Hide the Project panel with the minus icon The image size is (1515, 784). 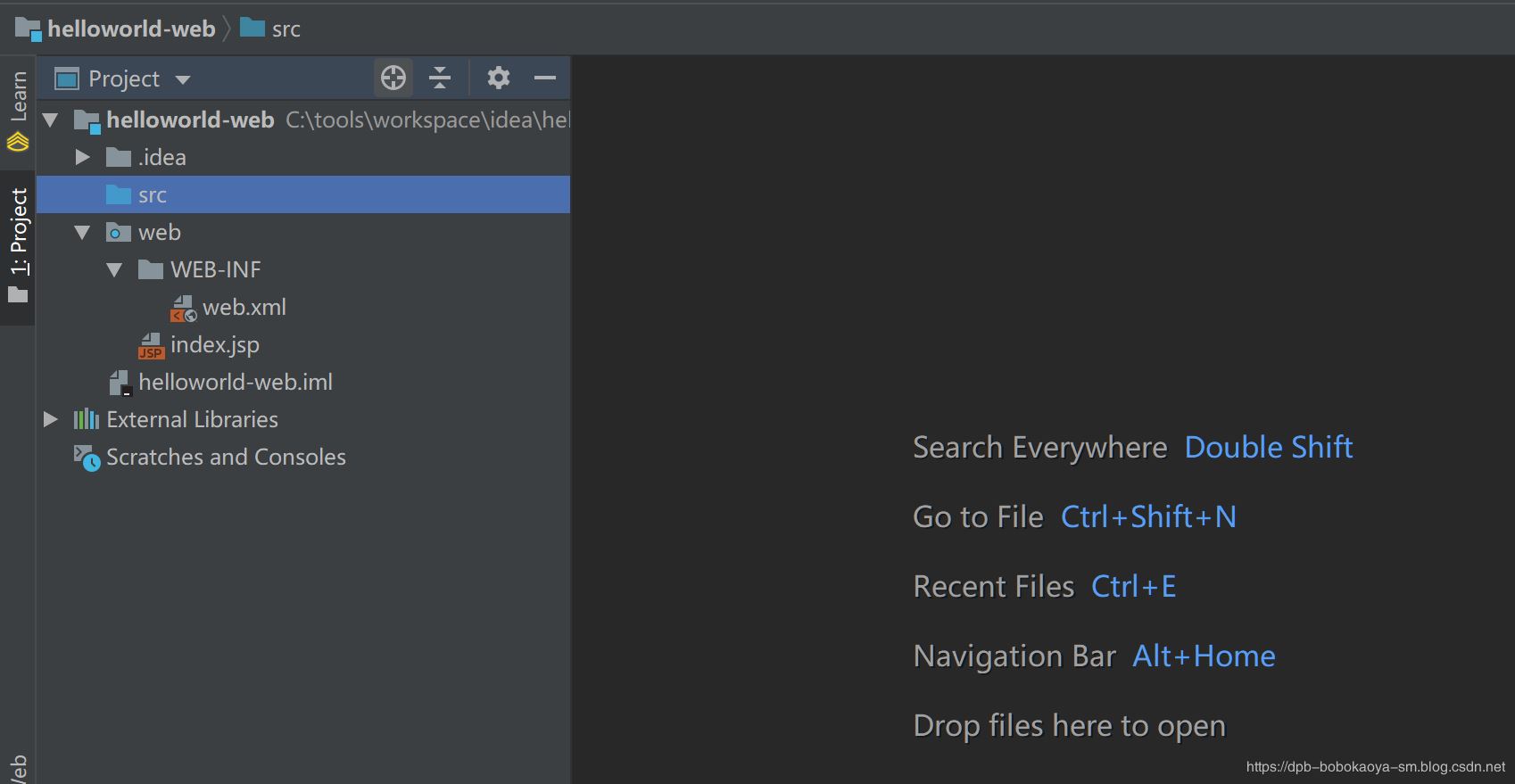[545, 78]
